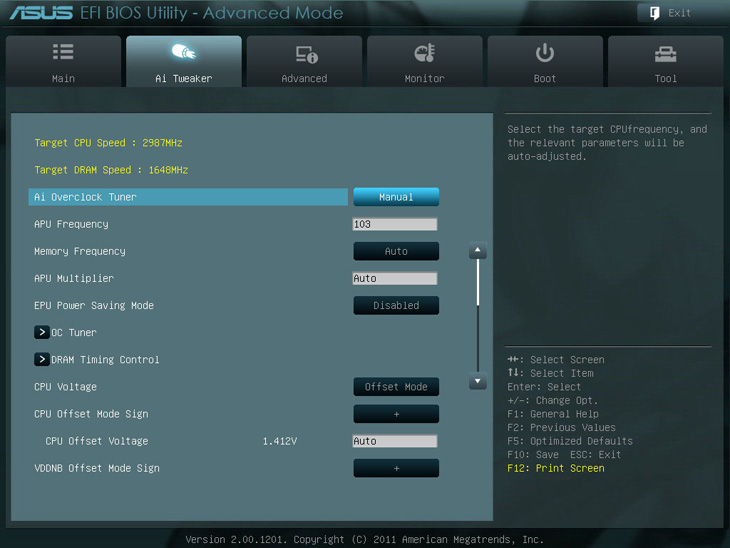
Task: Click the APU Frequency input field
Action: point(395,224)
